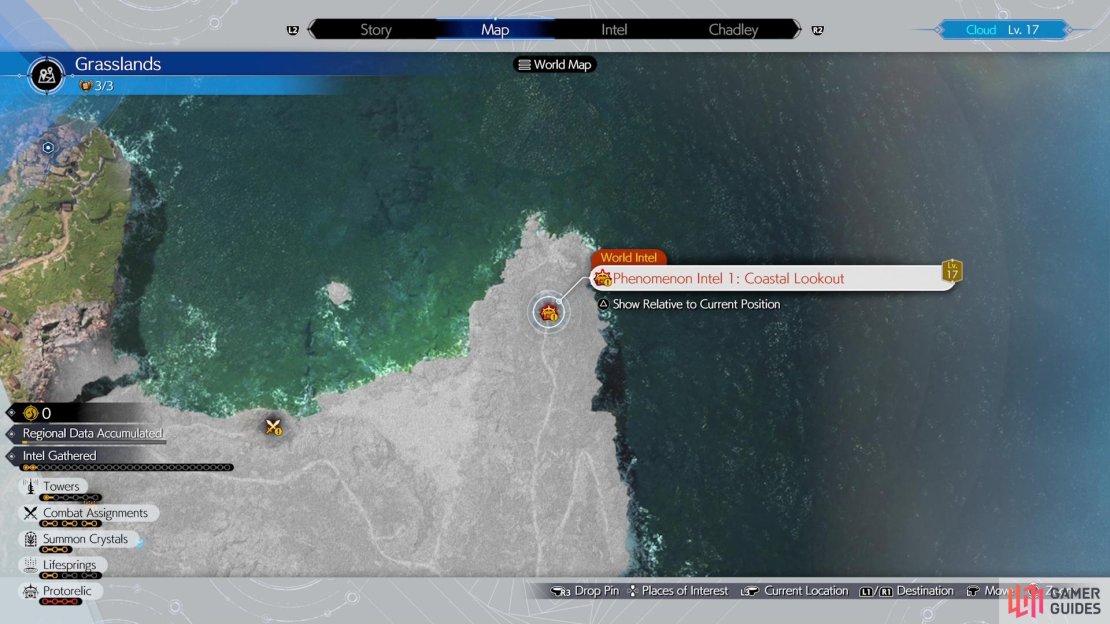Open the Chadley tab
The height and width of the screenshot is (624, 1110).
click(733, 30)
